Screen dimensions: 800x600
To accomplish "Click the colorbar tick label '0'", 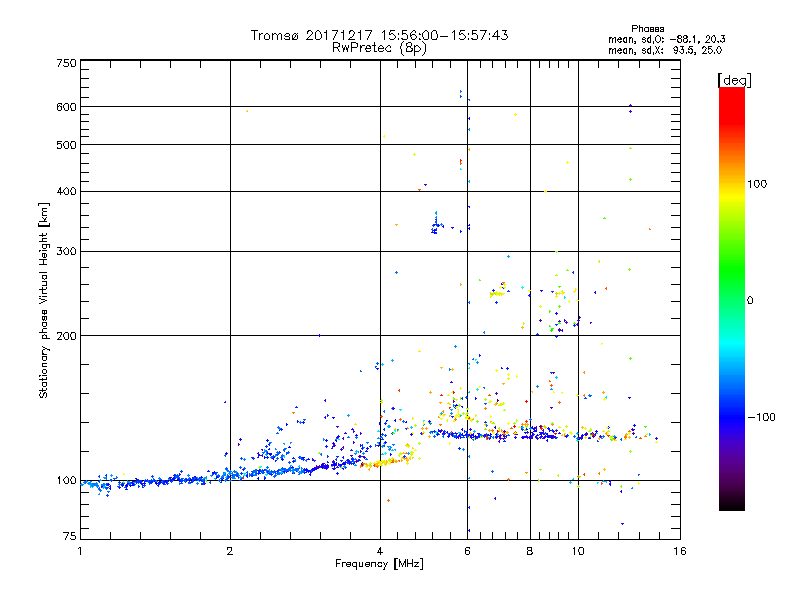I will tap(750, 301).
